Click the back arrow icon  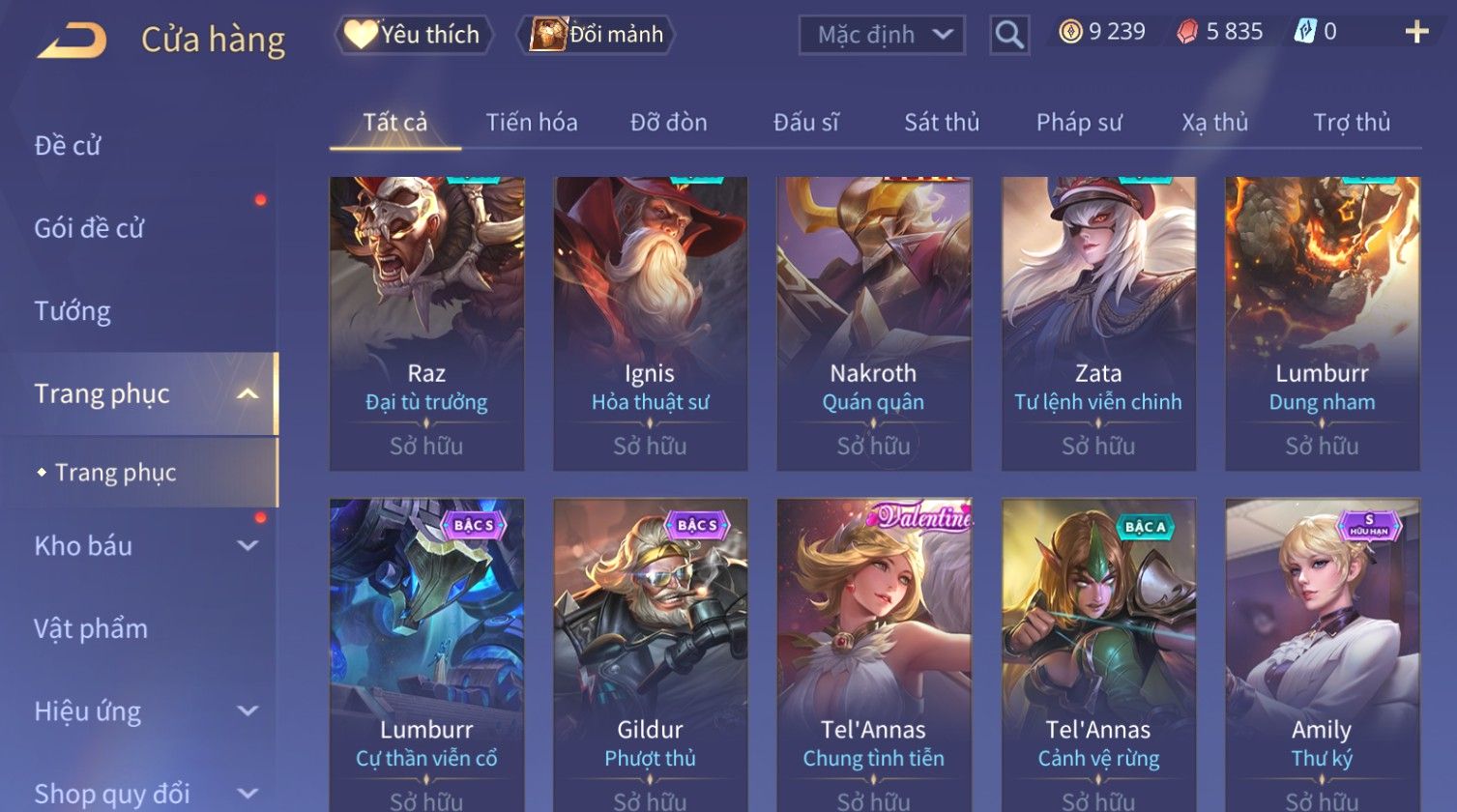tap(72, 41)
